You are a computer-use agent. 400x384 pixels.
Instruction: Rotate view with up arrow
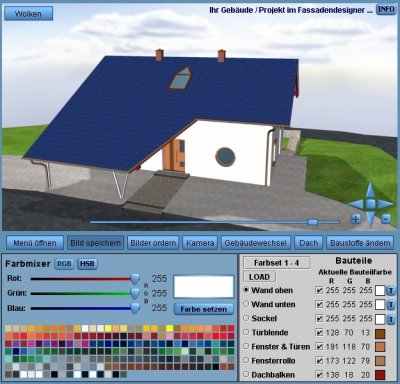point(371,190)
